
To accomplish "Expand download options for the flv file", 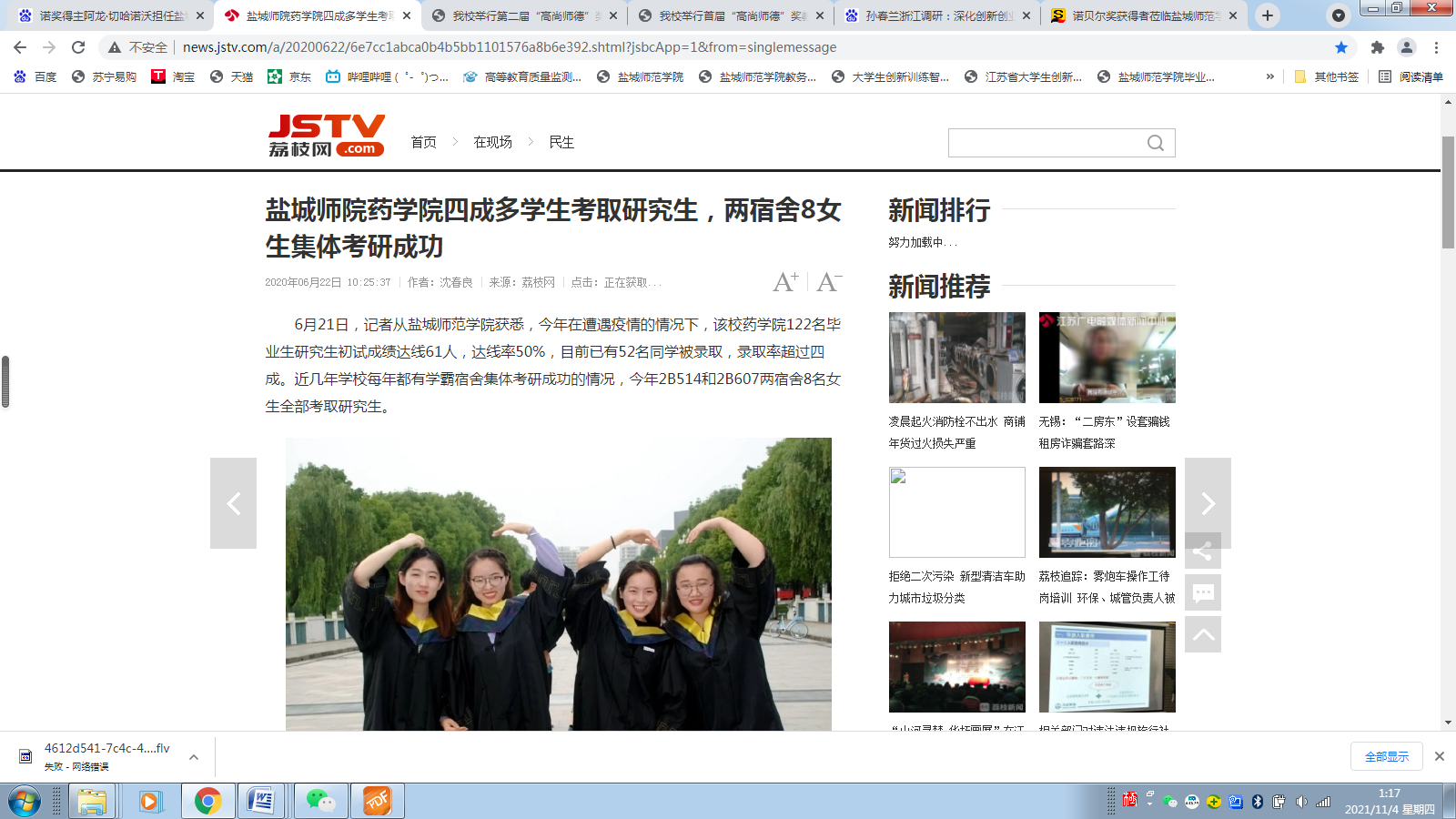I will [194, 757].
